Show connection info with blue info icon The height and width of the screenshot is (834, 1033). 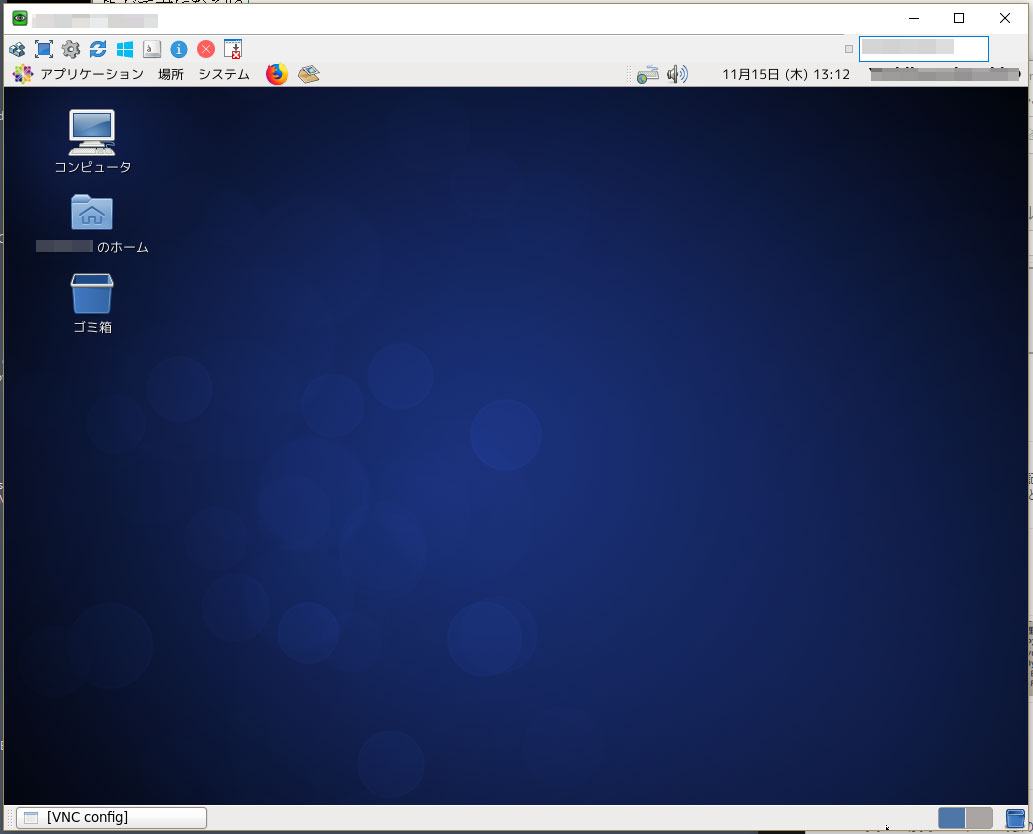pyautogui.click(x=179, y=49)
